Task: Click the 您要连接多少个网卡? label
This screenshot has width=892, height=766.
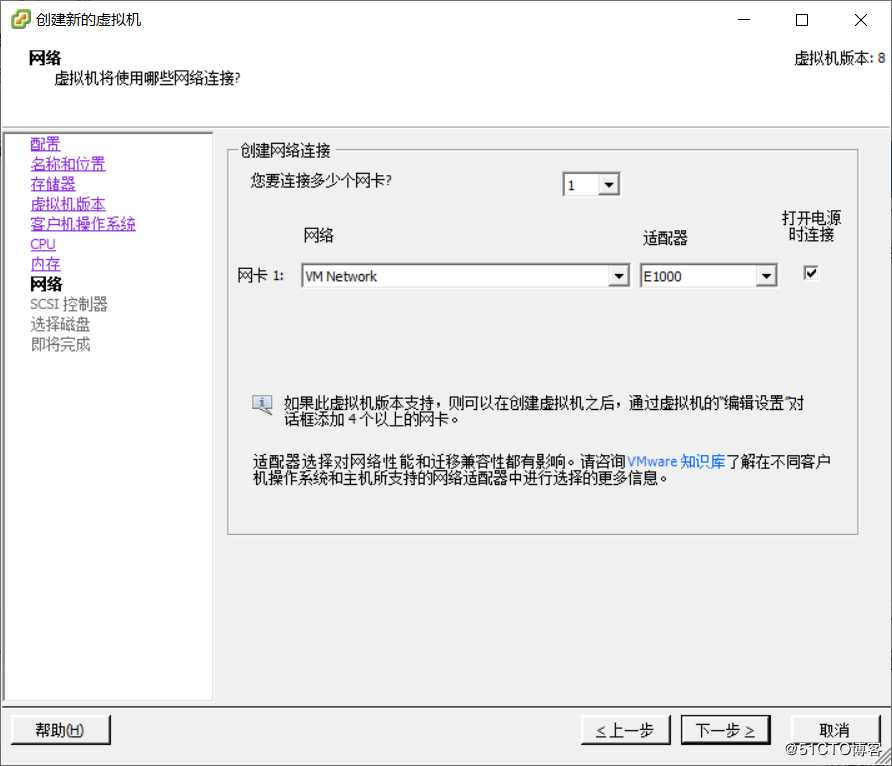Action: coord(321,181)
